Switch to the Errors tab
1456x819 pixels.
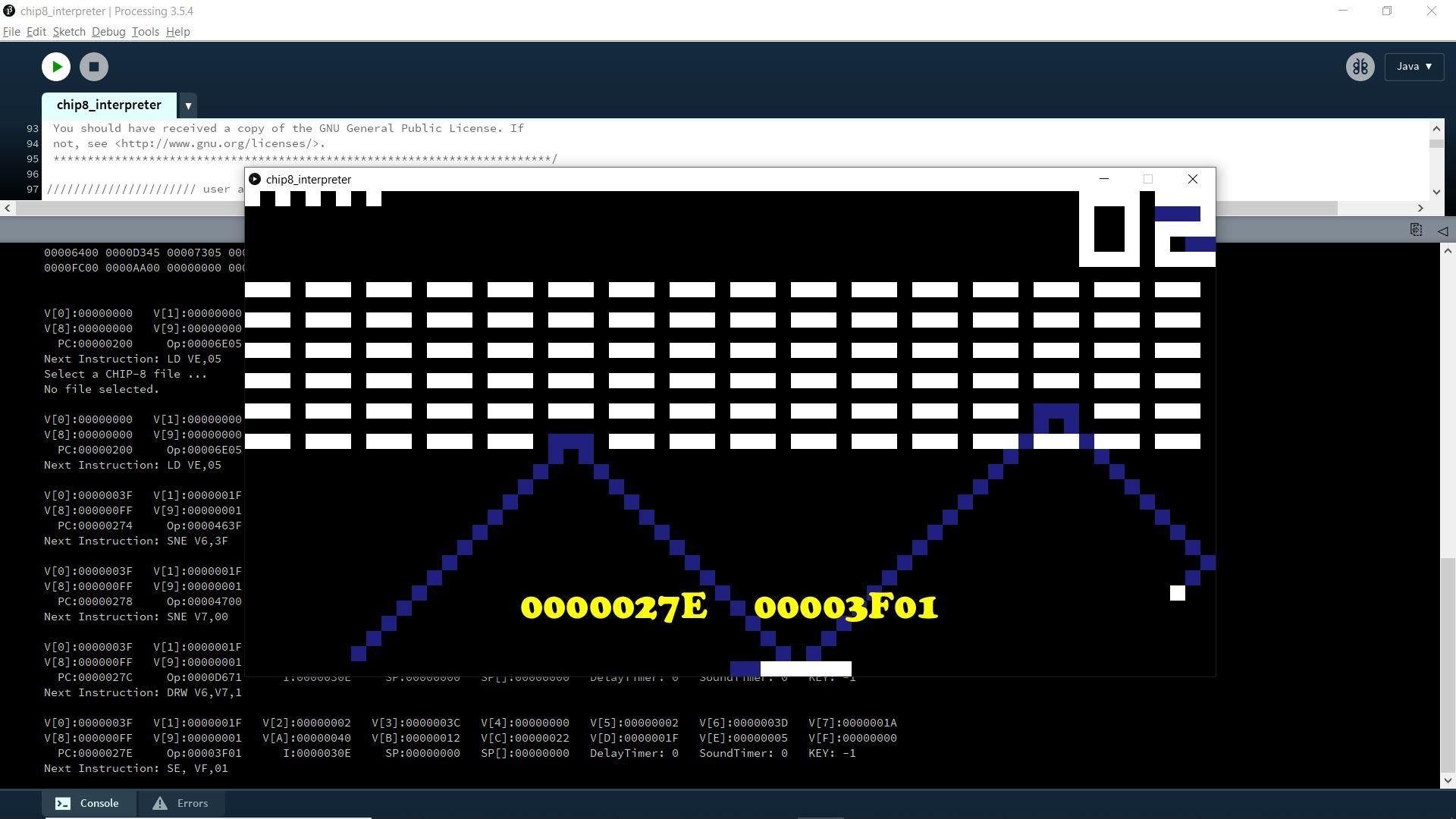click(x=191, y=802)
